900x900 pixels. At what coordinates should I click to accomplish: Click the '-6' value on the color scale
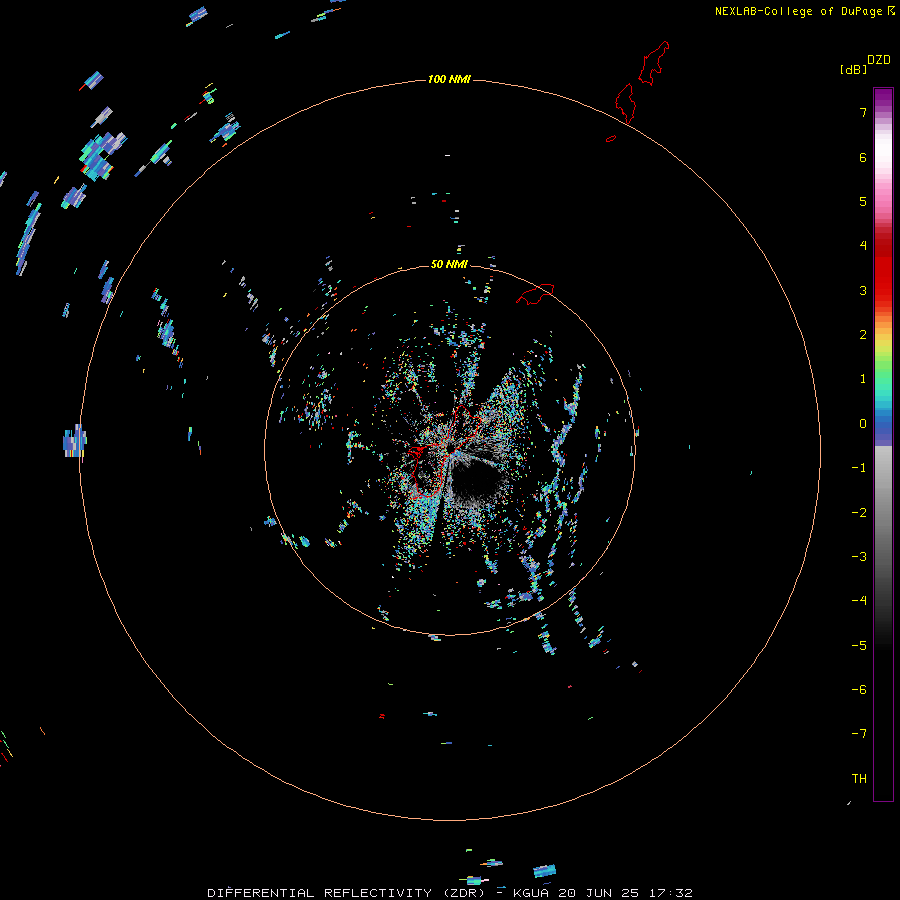(x=859, y=690)
